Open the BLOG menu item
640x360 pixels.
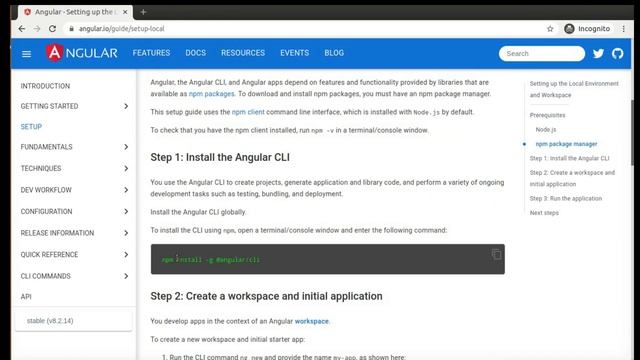334,53
